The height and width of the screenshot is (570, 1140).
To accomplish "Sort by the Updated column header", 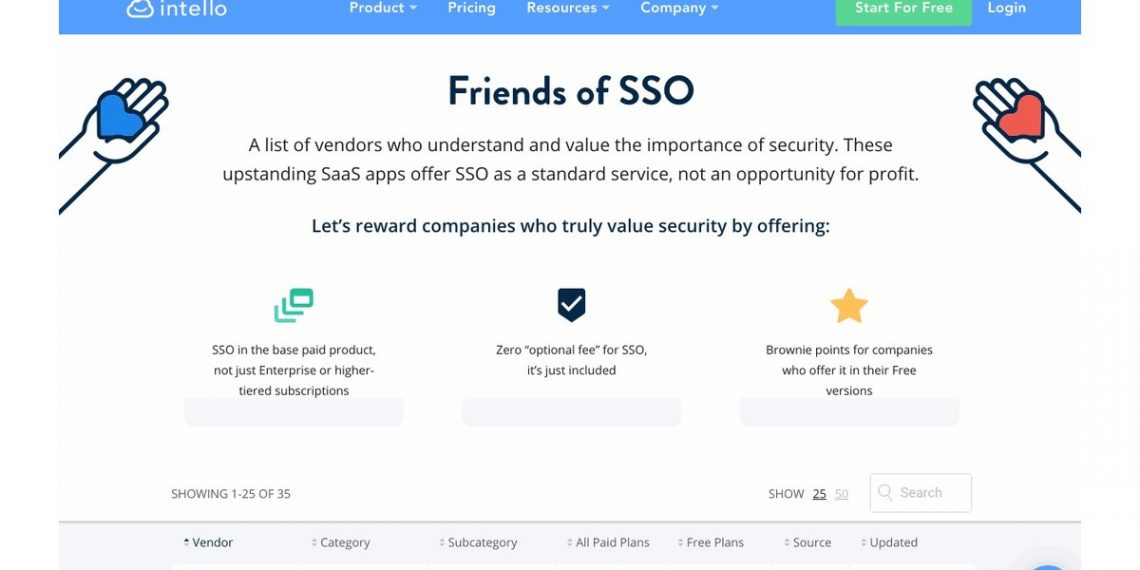I will pos(892,542).
